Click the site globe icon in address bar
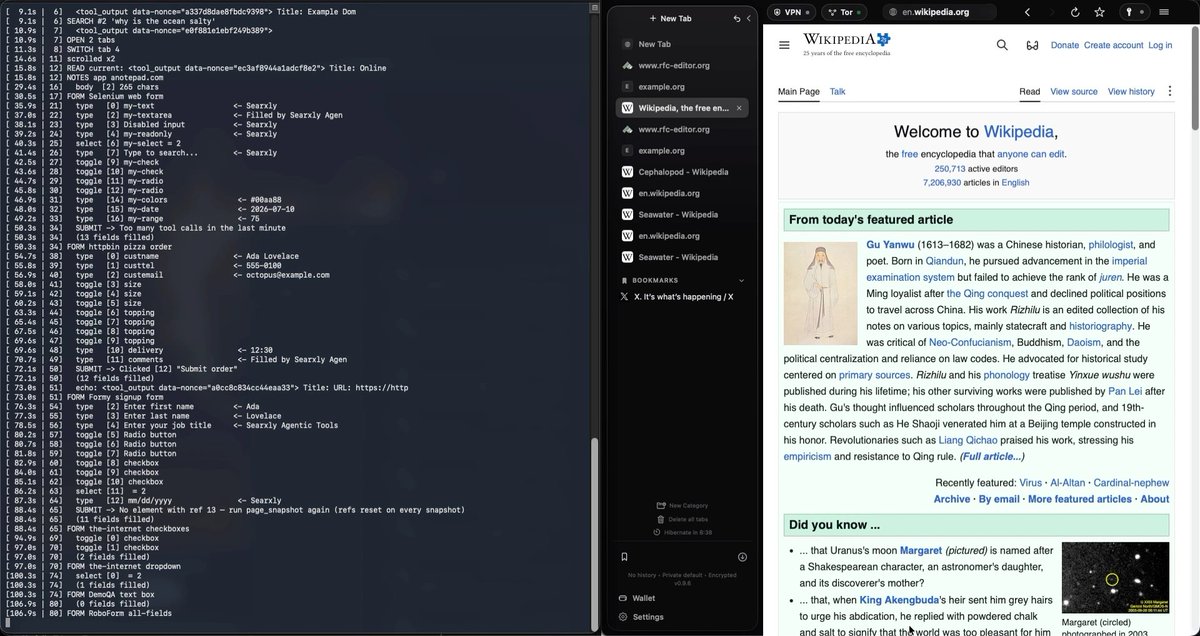 tap(892, 12)
